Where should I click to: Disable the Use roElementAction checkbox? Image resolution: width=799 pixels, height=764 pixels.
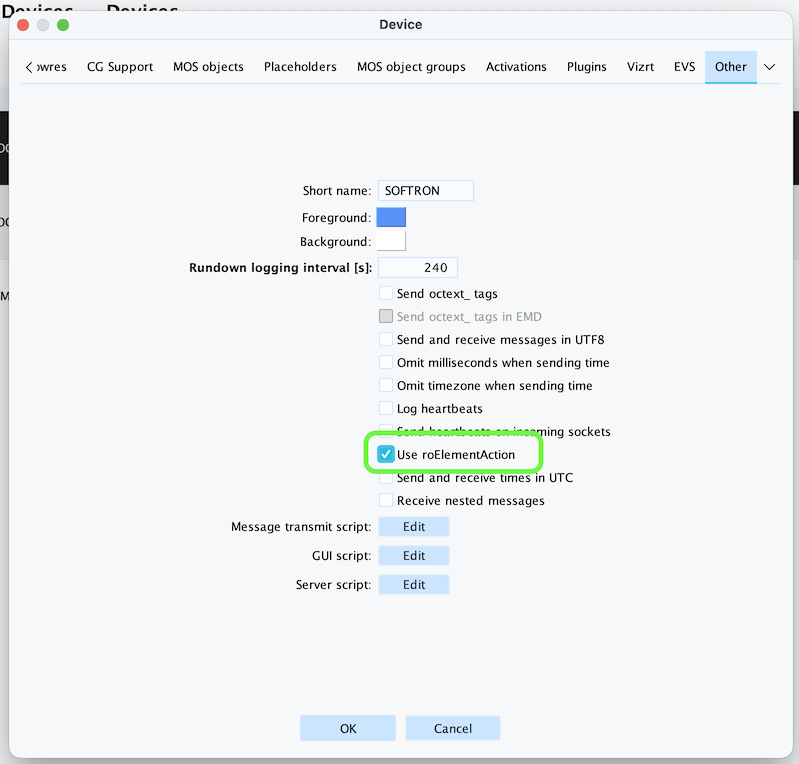[x=386, y=454]
